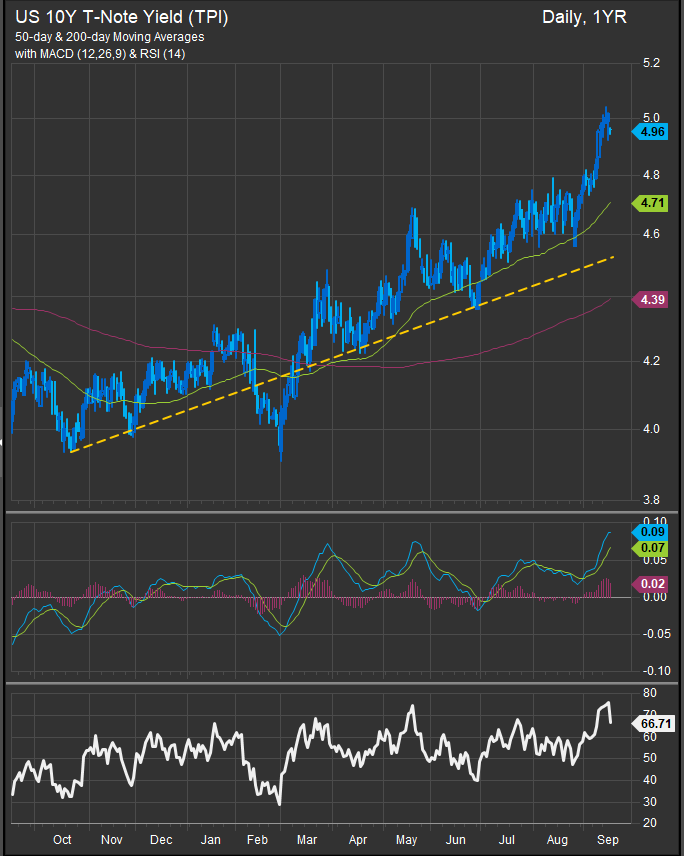
Task: Select the 0.02 MACD histogram tag
Action: [x=650, y=584]
